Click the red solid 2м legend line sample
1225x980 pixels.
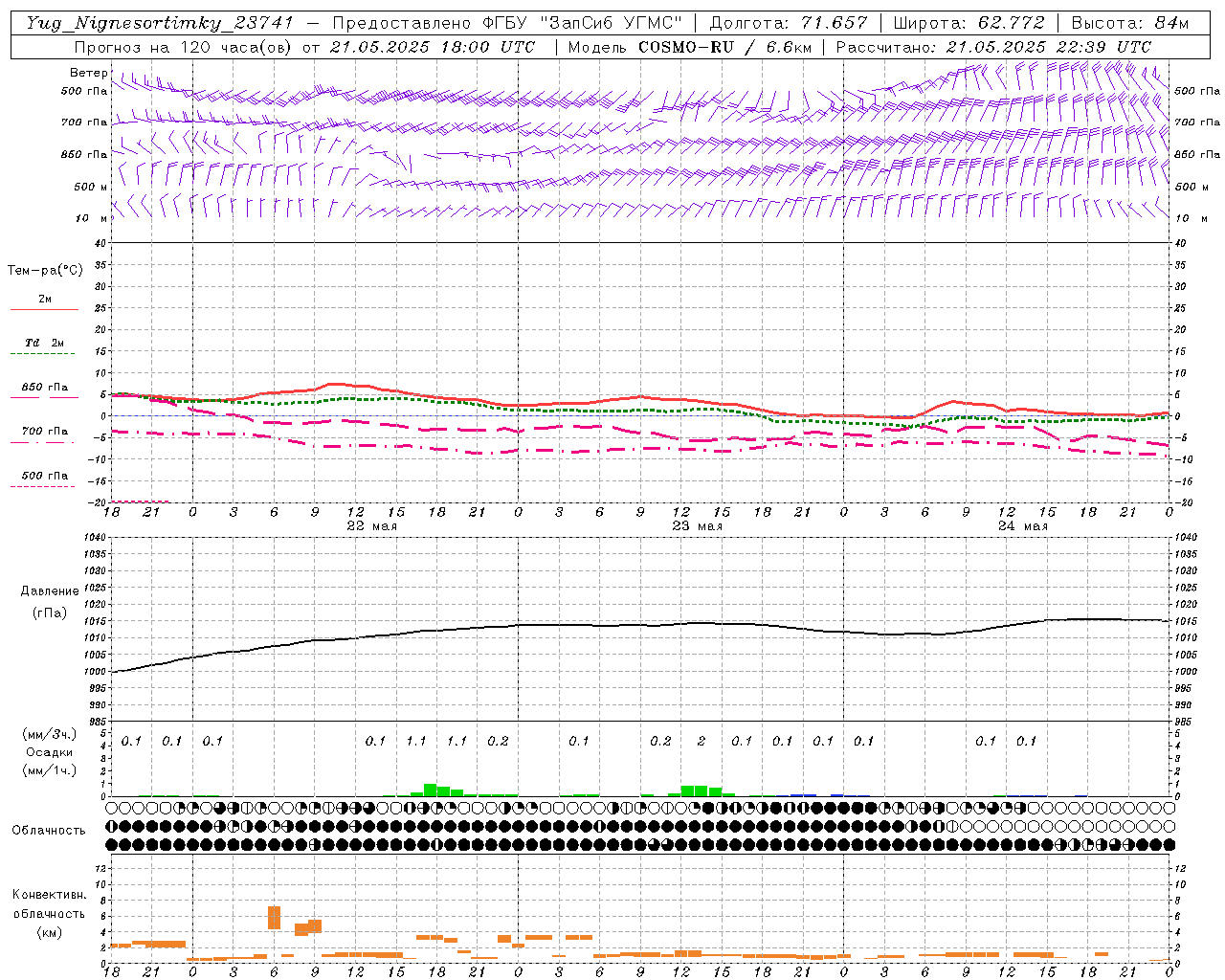(44, 310)
